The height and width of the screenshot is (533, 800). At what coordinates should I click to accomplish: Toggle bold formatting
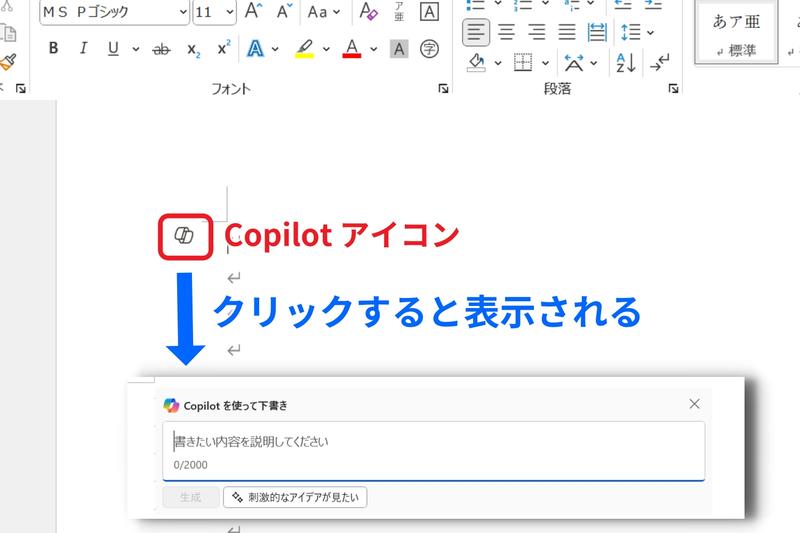click(x=53, y=48)
